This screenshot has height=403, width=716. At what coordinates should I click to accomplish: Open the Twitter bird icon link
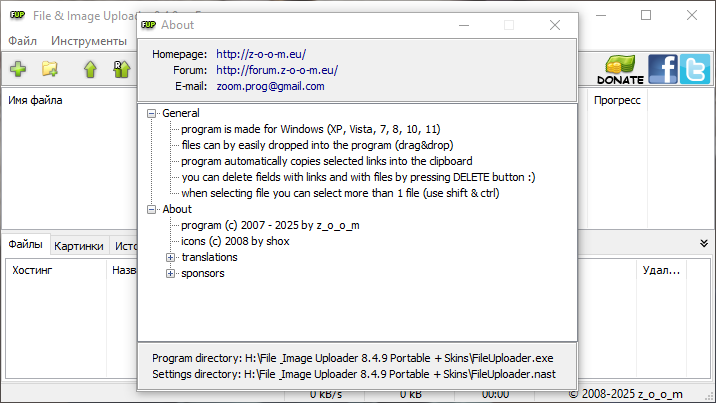point(695,69)
